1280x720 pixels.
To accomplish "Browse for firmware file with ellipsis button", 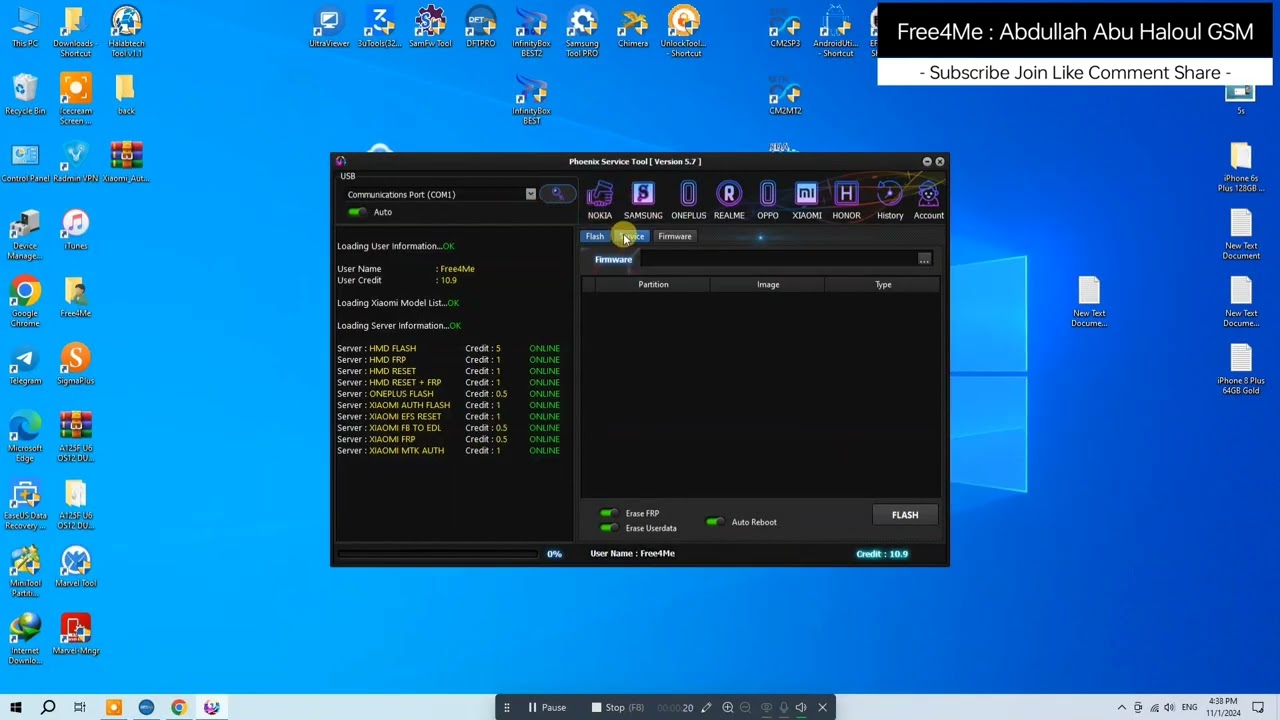I will tap(924, 260).
